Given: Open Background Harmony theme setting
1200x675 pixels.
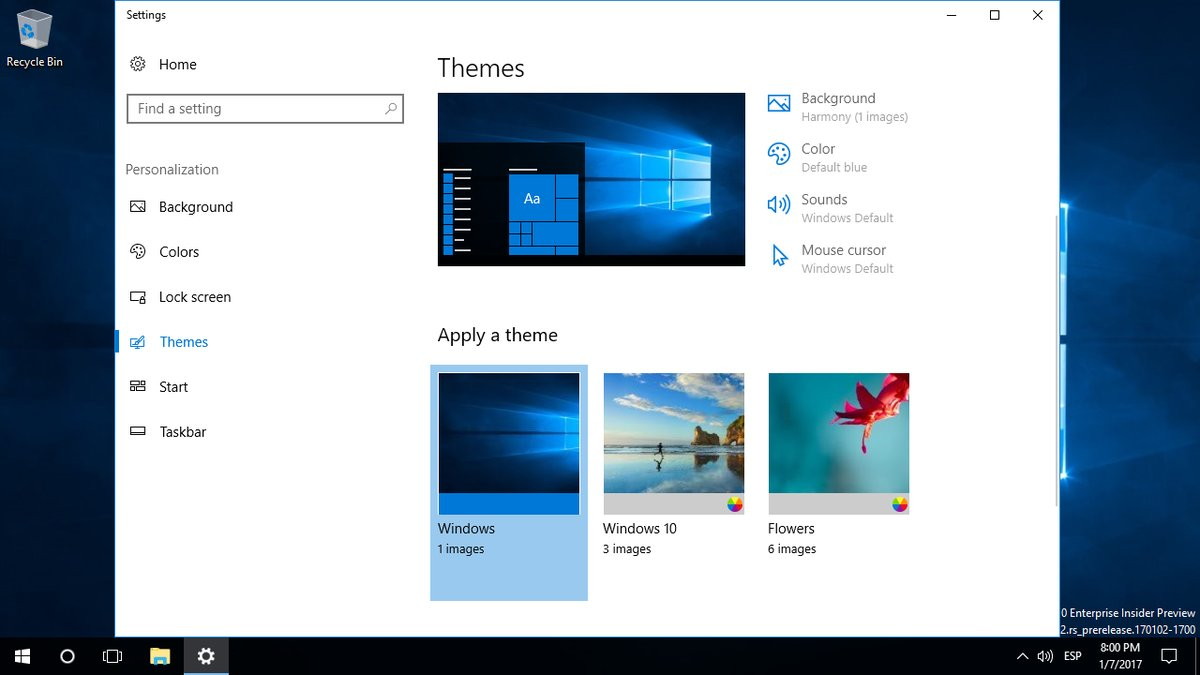Looking at the screenshot, I should [x=838, y=107].
